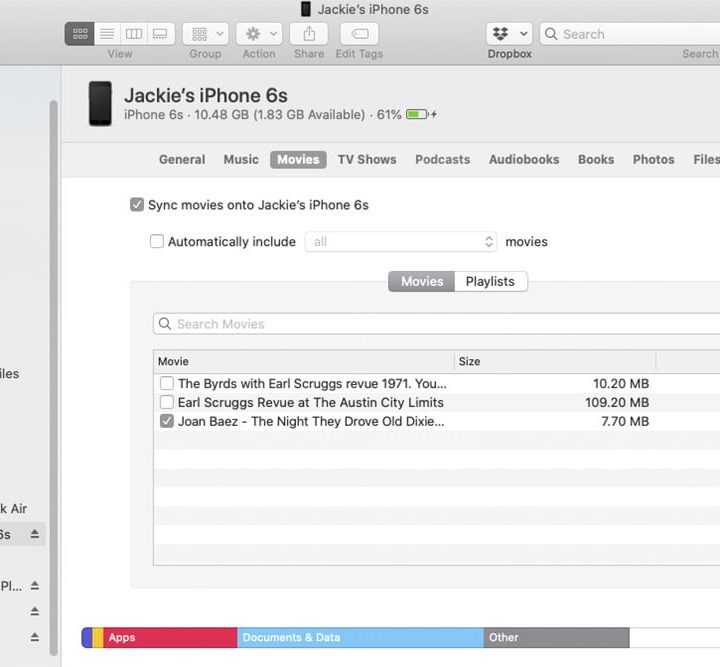The width and height of the screenshot is (720, 667).
Task: Disable Sync movies onto Jackie's iPhone 6s
Action: click(137, 205)
